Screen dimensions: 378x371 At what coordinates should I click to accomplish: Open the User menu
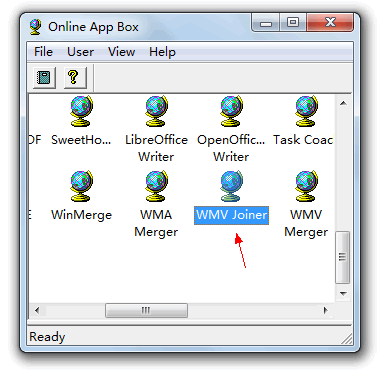tap(80, 52)
